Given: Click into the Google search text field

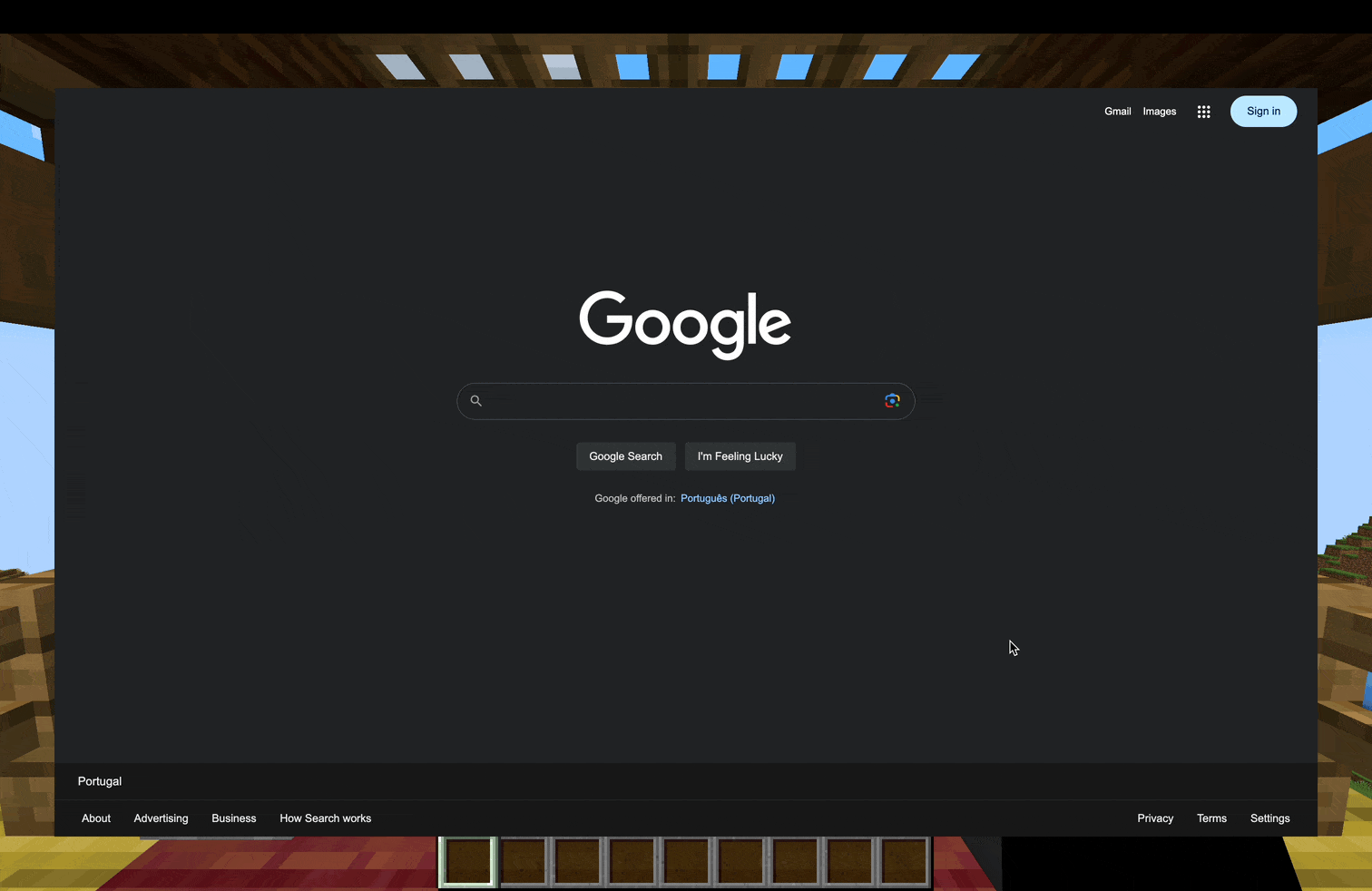Looking at the screenshot, I should (681, 401).
